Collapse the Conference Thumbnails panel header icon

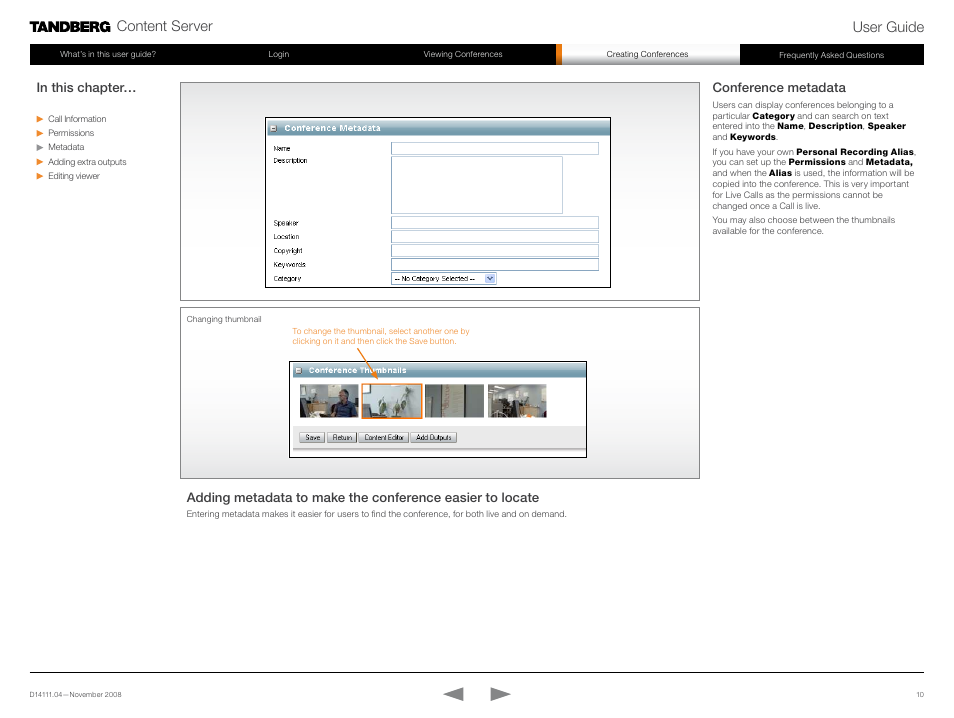click(x=298, y=371)
